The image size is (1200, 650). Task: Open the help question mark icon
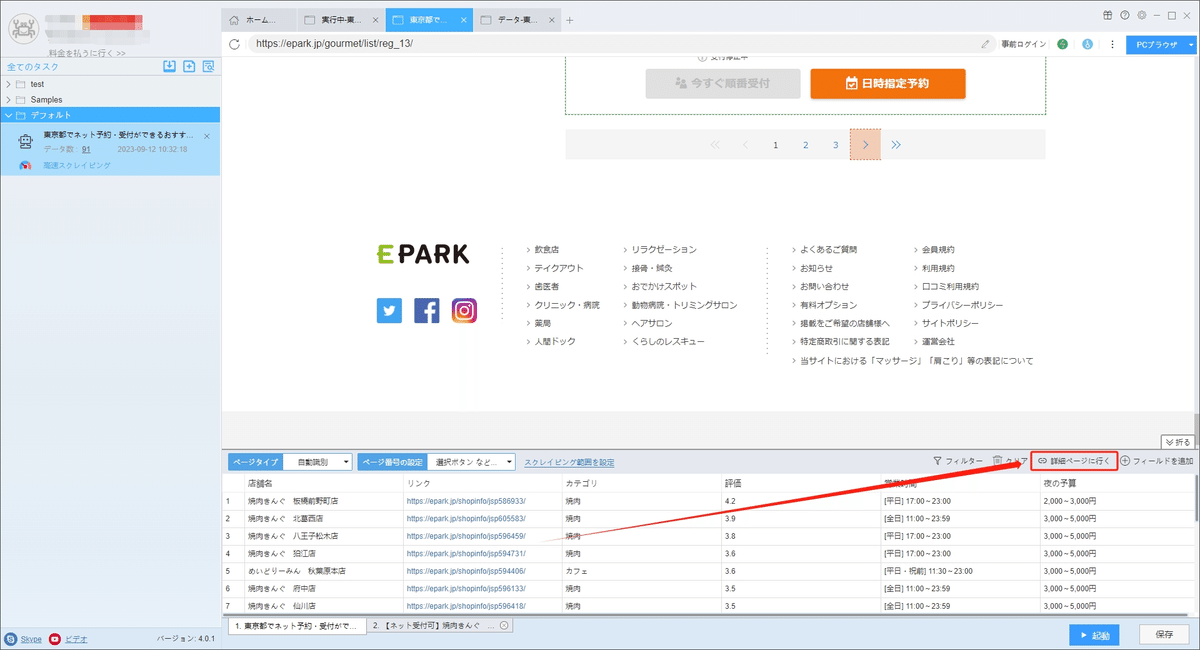click(1125, 15)
